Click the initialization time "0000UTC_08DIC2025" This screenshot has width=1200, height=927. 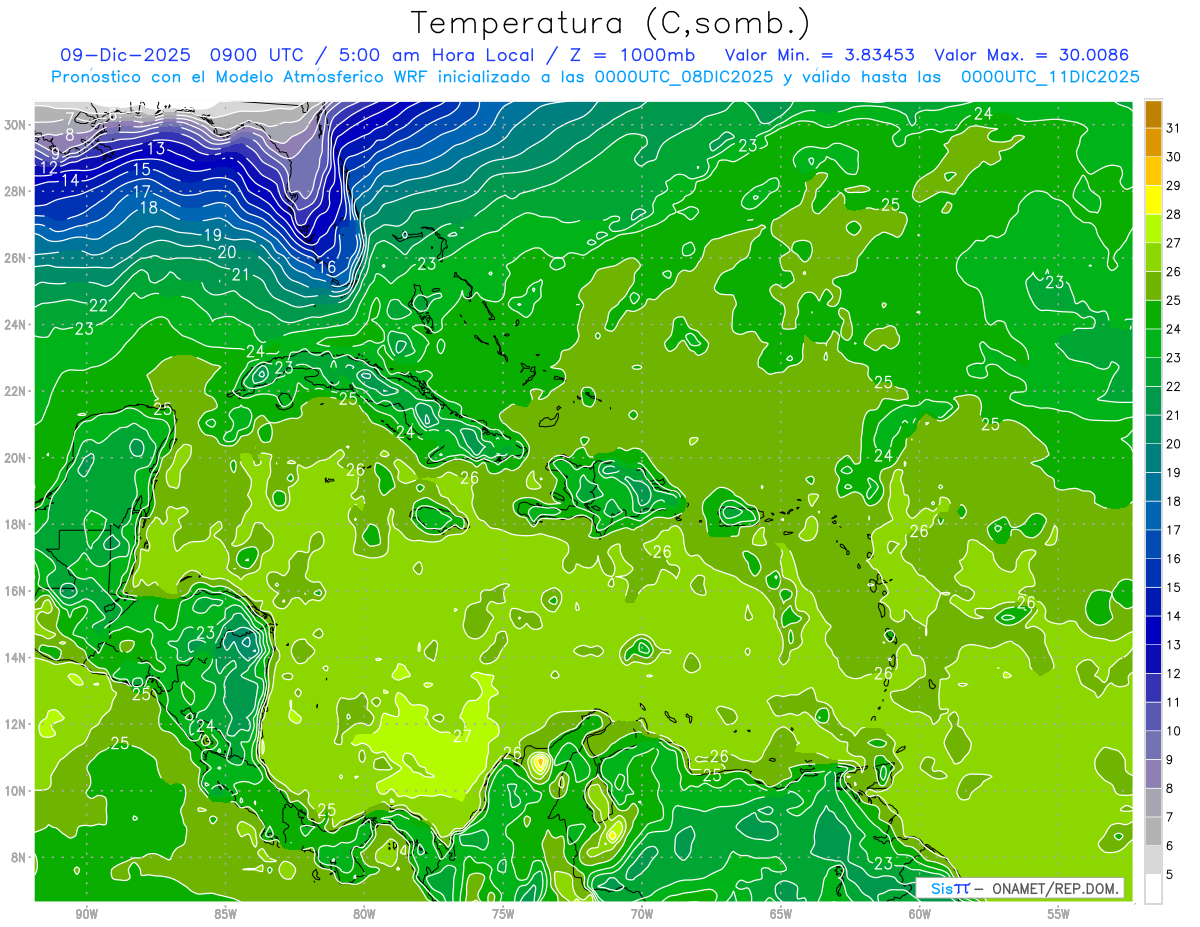(684, 77)
